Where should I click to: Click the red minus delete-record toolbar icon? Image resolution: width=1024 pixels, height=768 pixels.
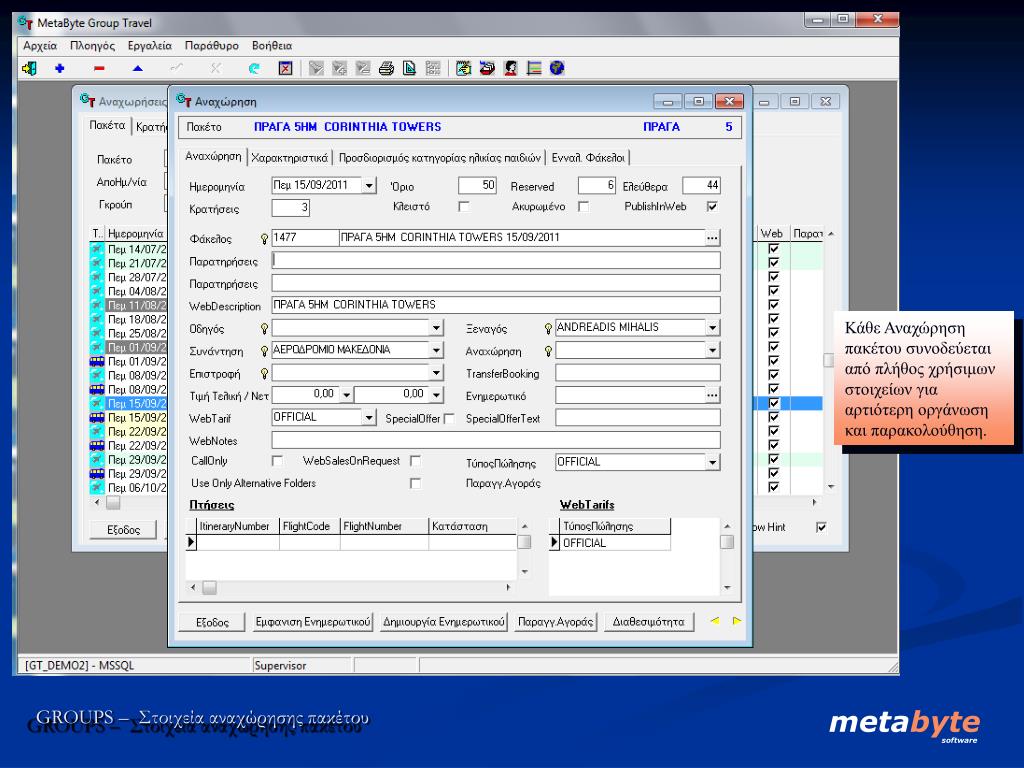coord(99,69)
